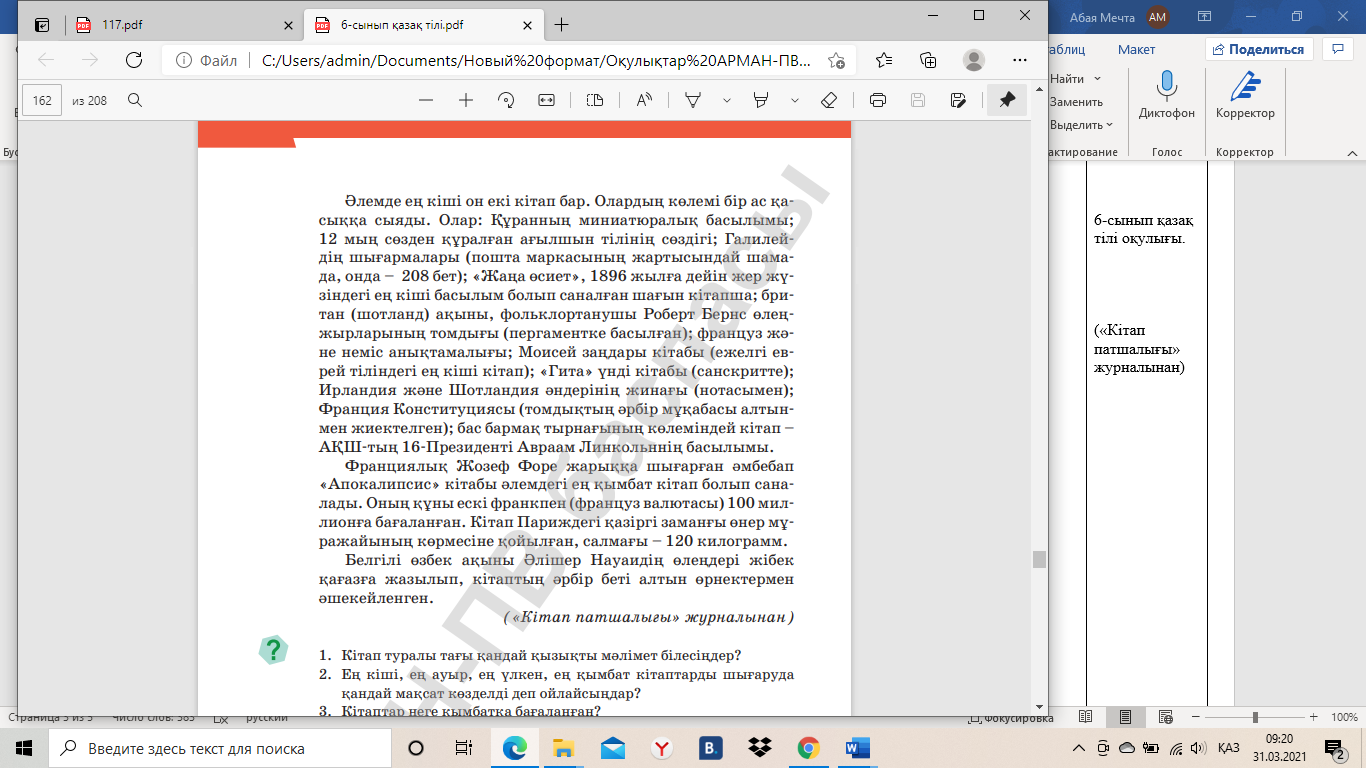Collapse the Word ribbon chevron
1366x768 pixels.
click(x=1352, y=152)
